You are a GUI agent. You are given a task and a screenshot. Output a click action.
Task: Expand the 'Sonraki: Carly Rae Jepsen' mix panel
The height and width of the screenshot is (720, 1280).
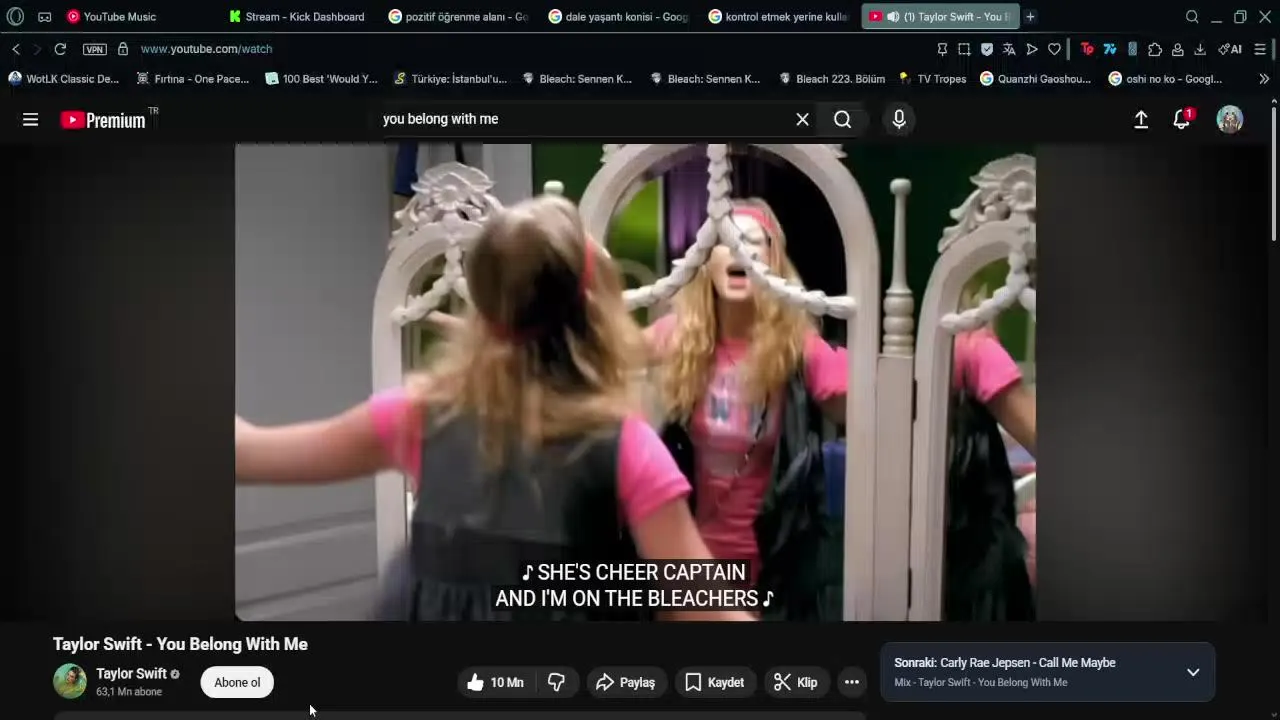click(x=1193, y=673)
